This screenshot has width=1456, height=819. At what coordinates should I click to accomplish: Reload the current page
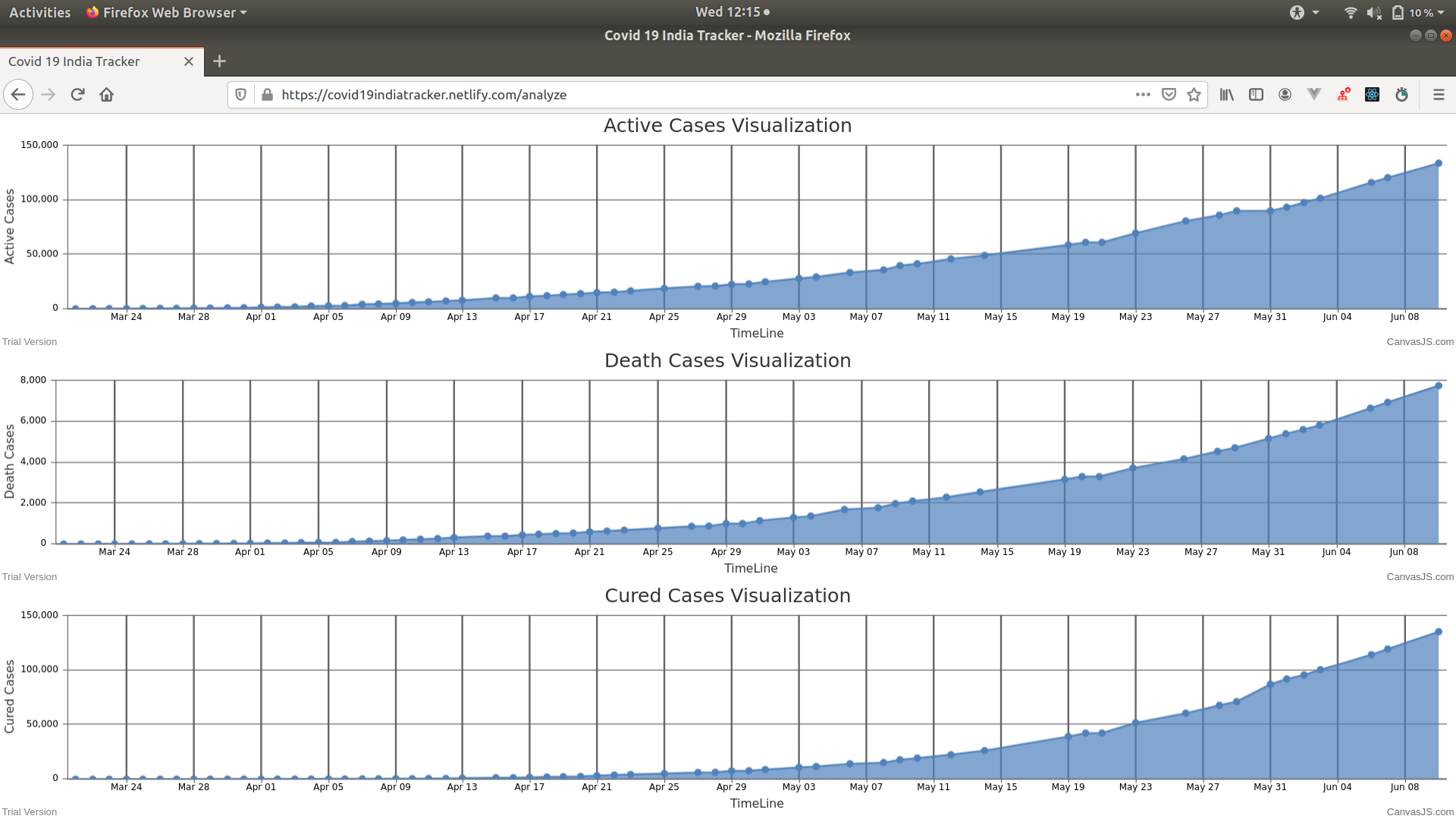click(x=77, y=95)
